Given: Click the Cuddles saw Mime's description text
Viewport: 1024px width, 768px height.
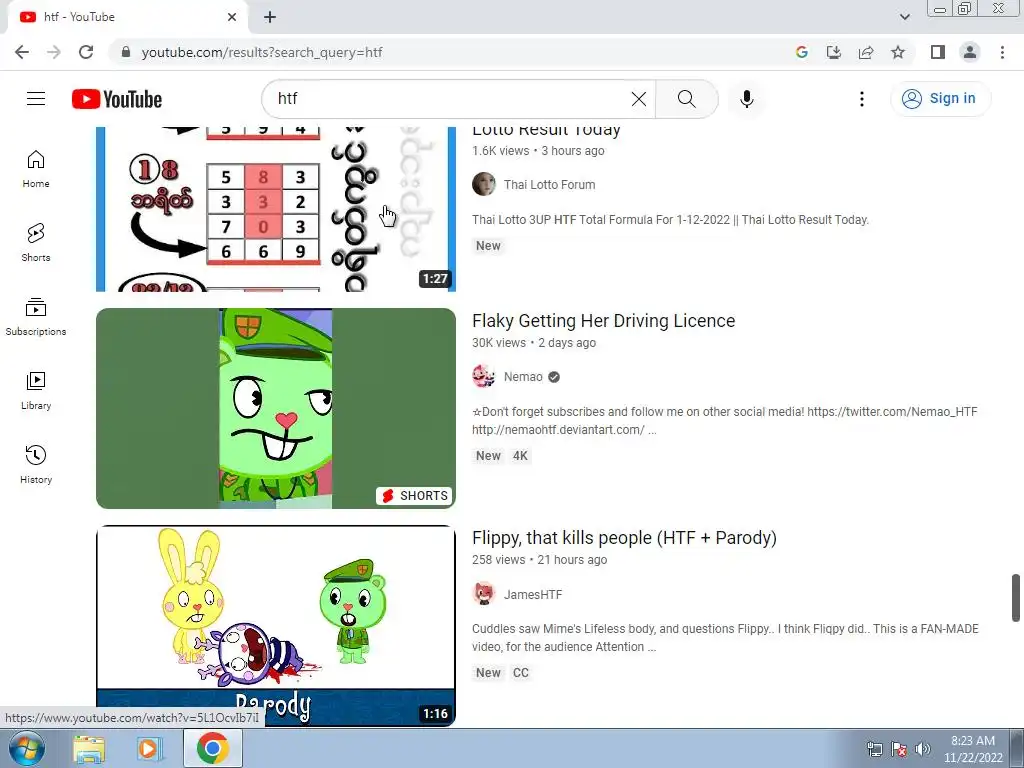Looking at the screenshot, I should point(725,637).
